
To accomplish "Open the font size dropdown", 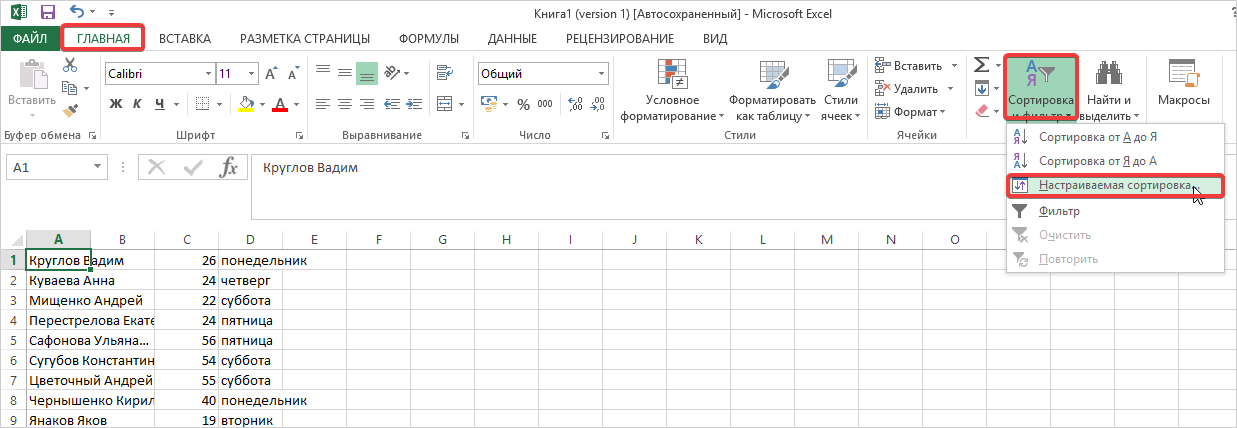I will pyautogui.click(x=254, y=74).
